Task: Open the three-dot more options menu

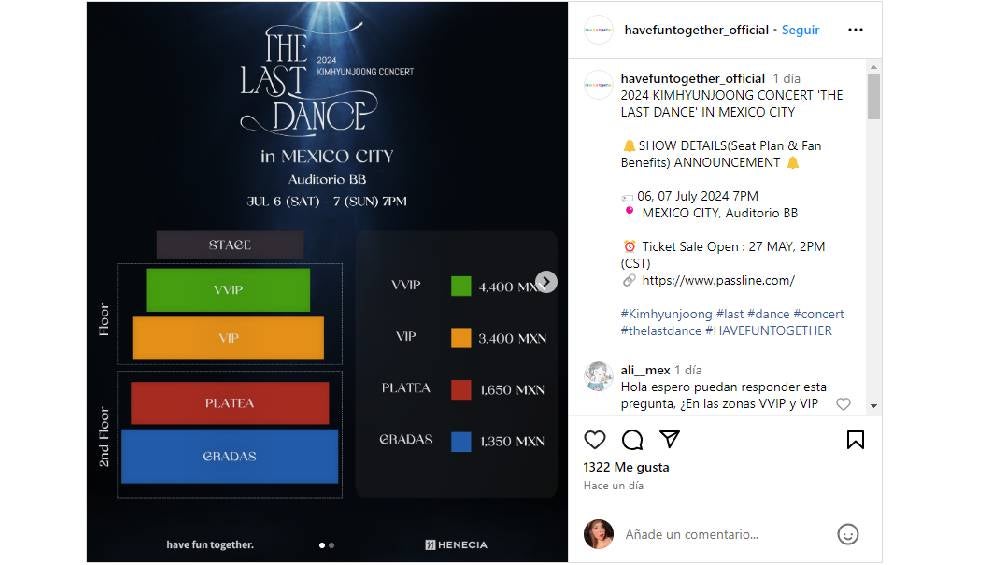Action: 855,30
